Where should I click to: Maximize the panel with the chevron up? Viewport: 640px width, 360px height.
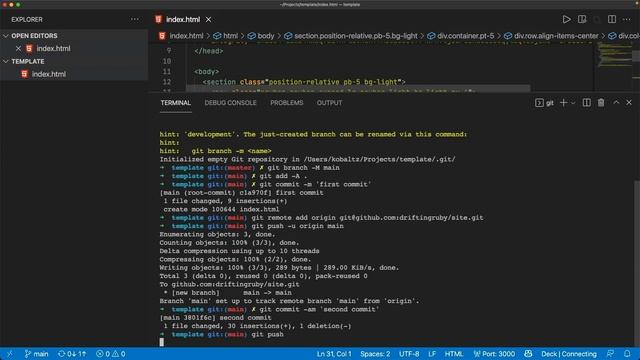pos(616,103)
